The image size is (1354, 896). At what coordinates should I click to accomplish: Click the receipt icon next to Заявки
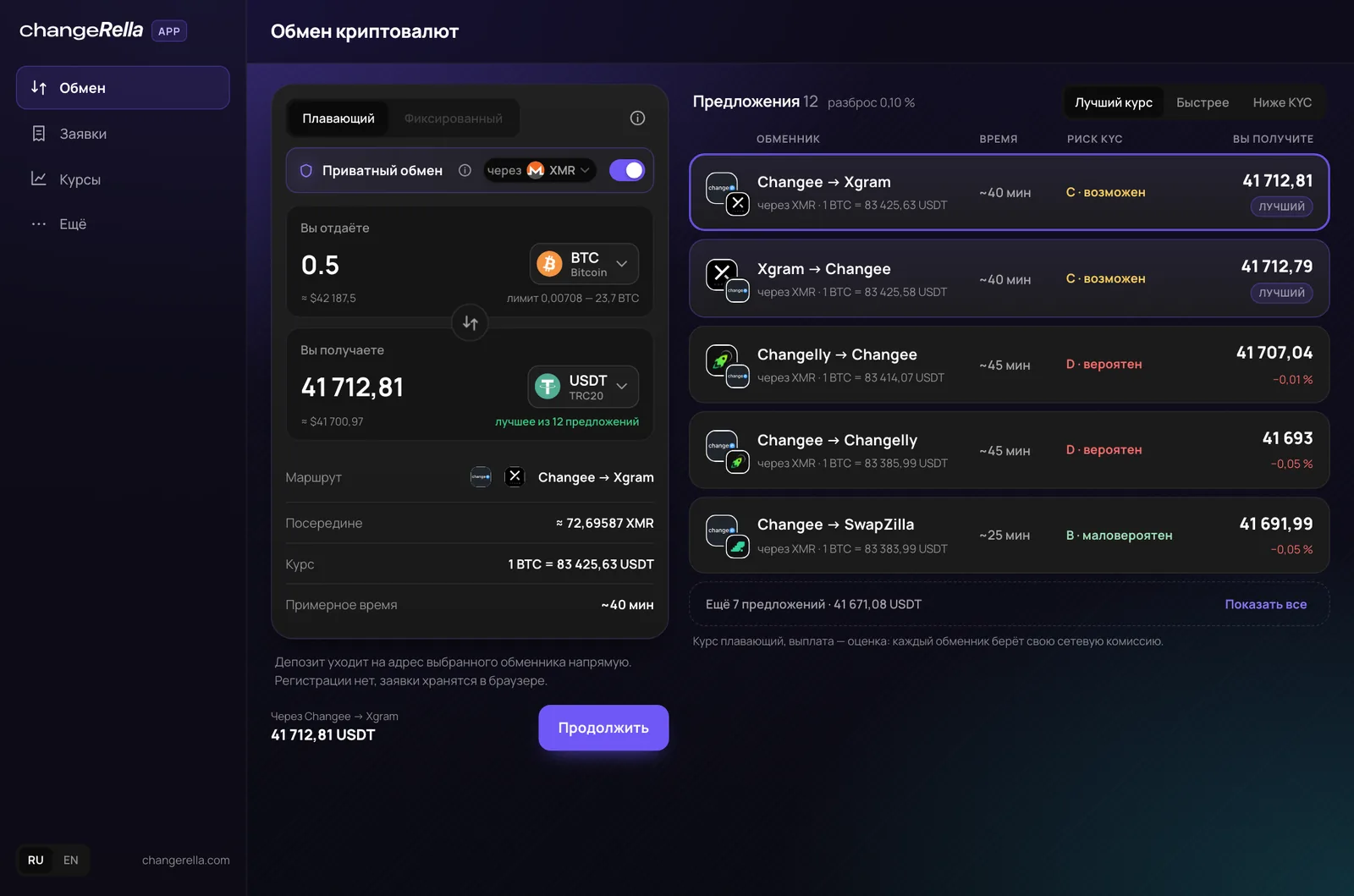(39, 134)
